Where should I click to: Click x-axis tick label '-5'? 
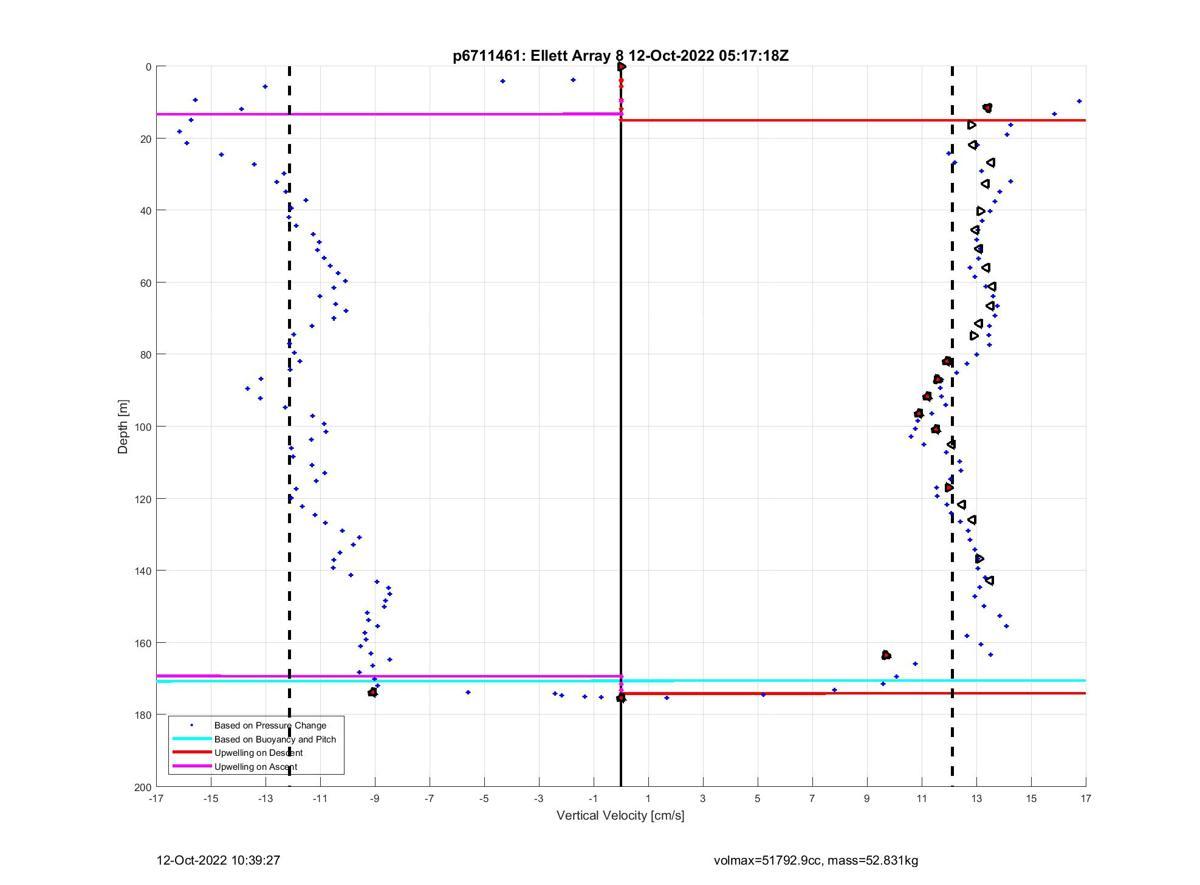pyautogui.click(x=484, y=798)
